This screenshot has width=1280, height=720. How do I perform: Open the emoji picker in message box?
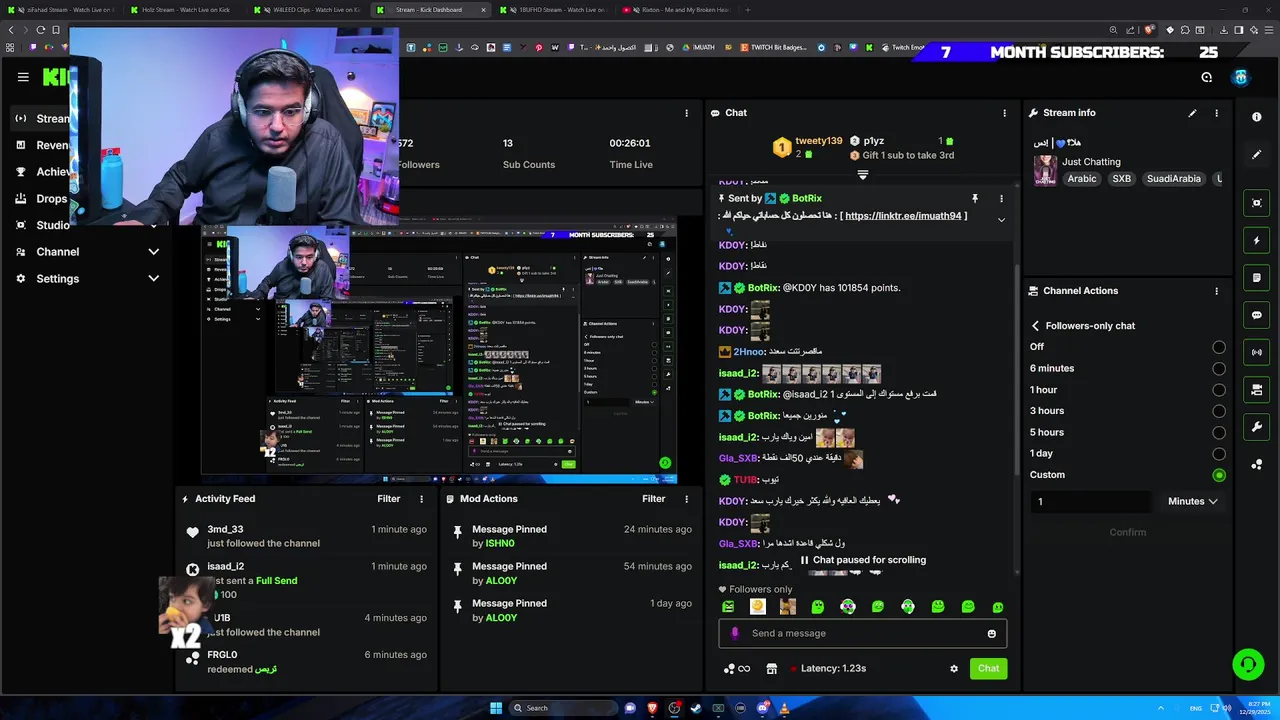tap(992, 633)
